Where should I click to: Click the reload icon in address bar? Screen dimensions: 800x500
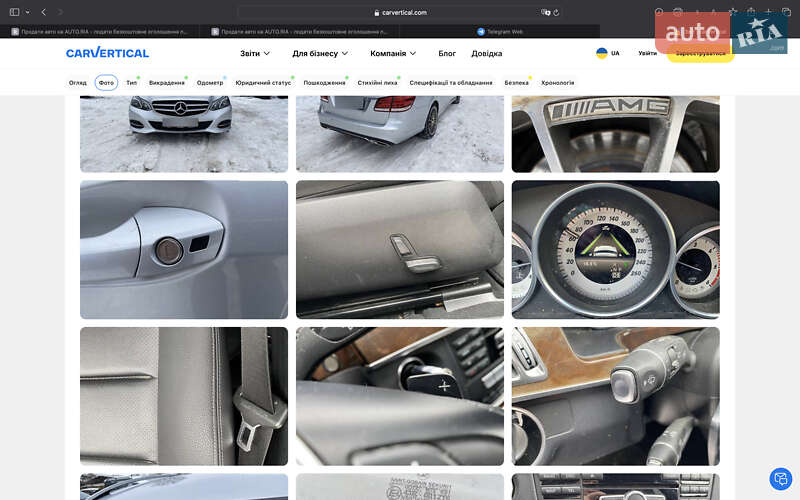pos(557,12)
